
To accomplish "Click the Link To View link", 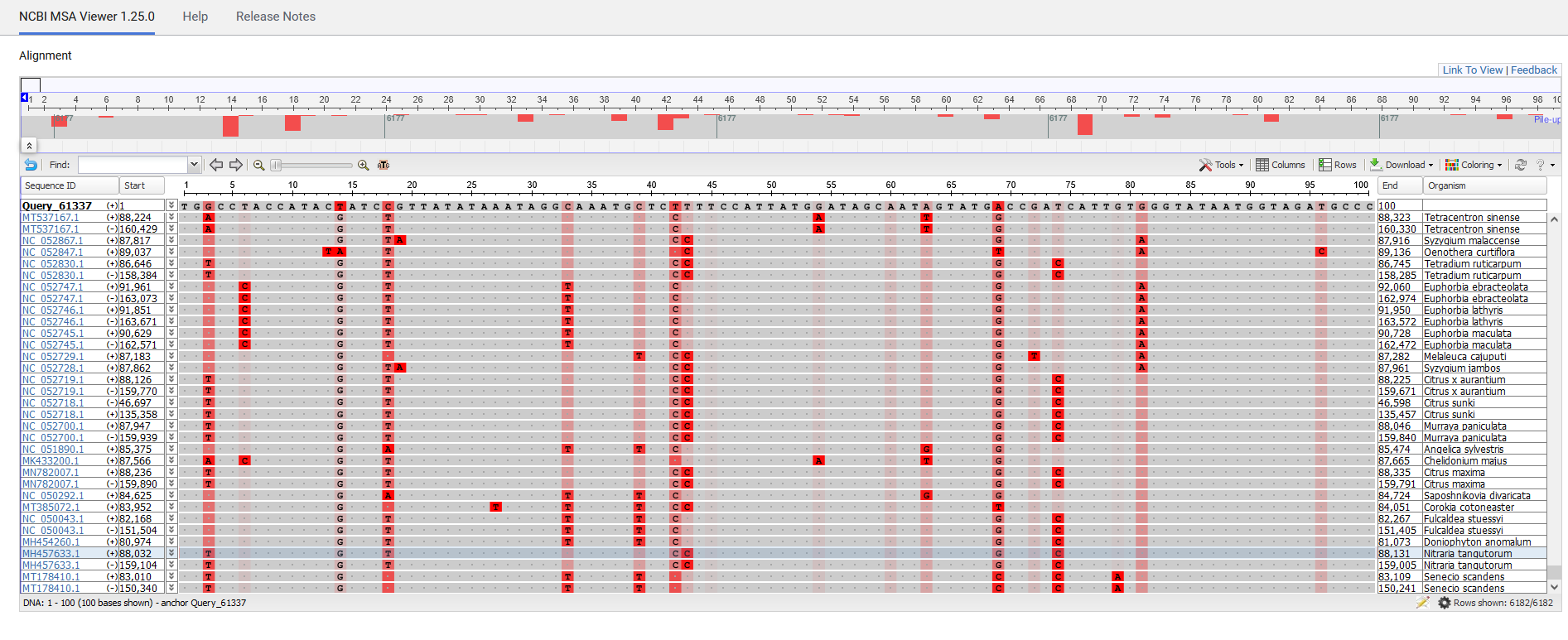I will [x=1472, y=70].
